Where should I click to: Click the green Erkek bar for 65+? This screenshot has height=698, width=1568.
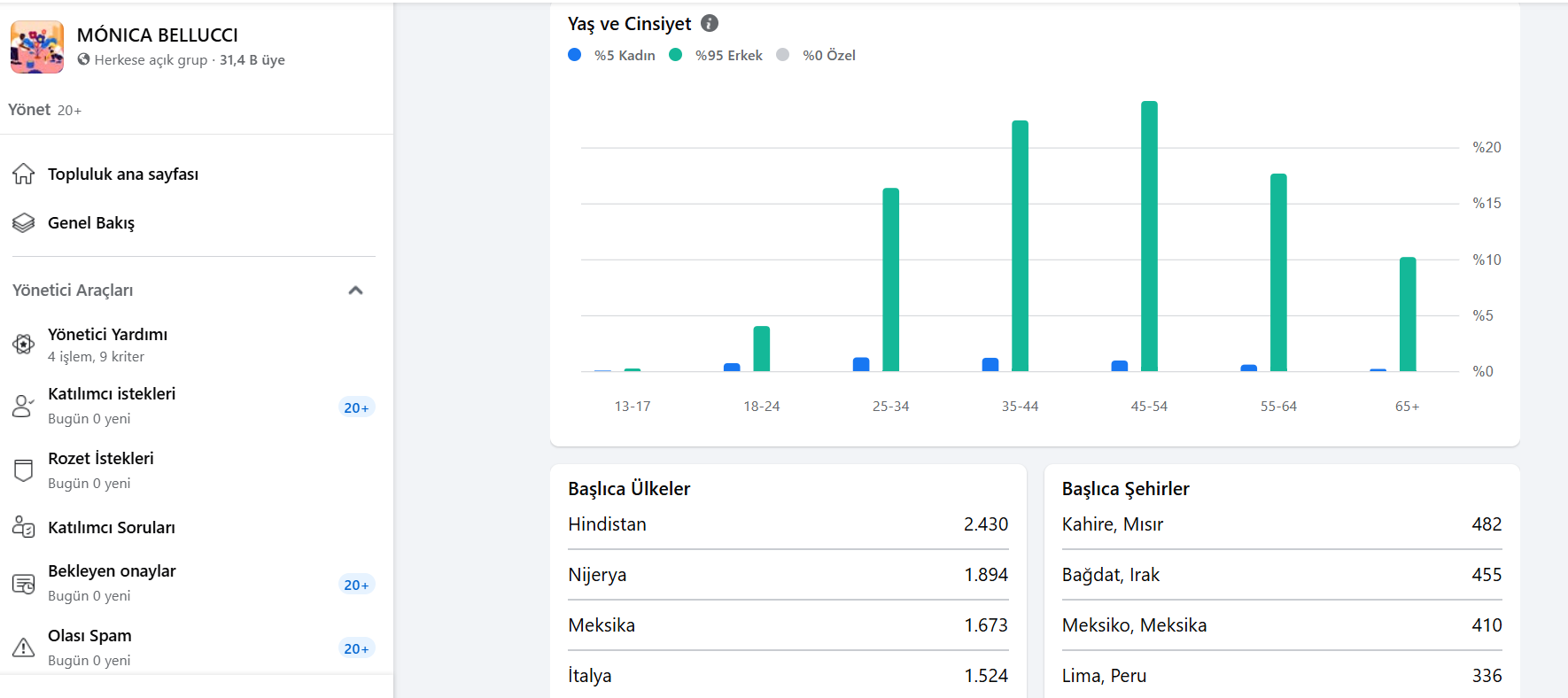tap(1408, 314)
